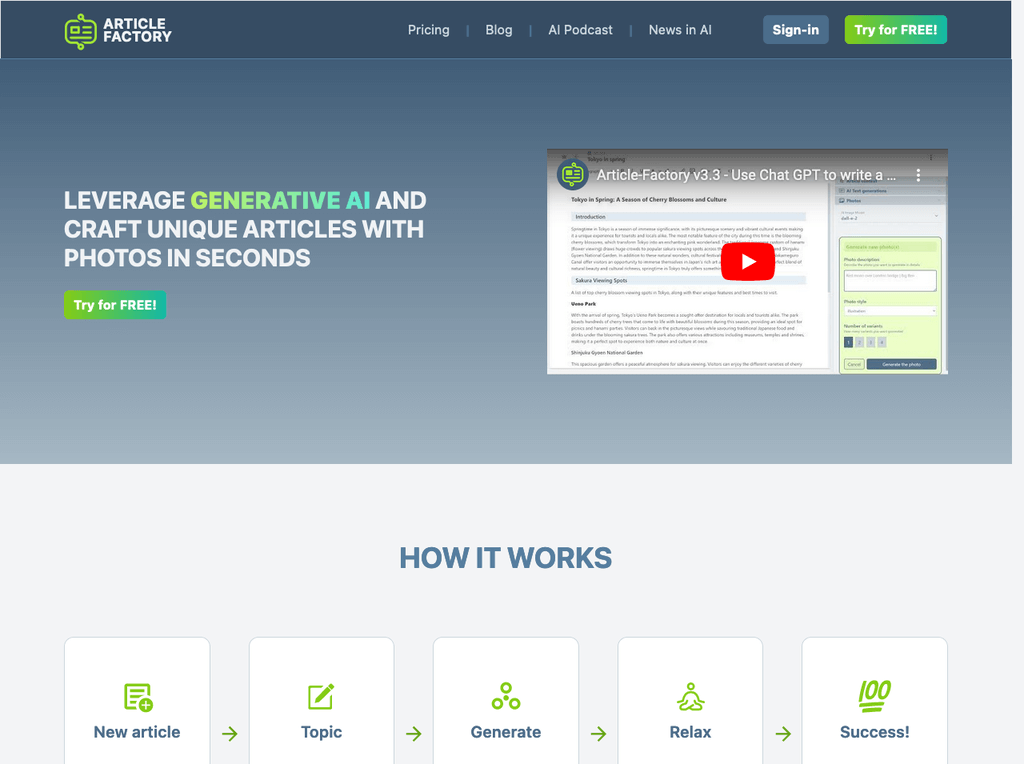Click the Generate workflow nodes icon
The height and width of the screenshot is (764, 1024).
pos(505,696)
